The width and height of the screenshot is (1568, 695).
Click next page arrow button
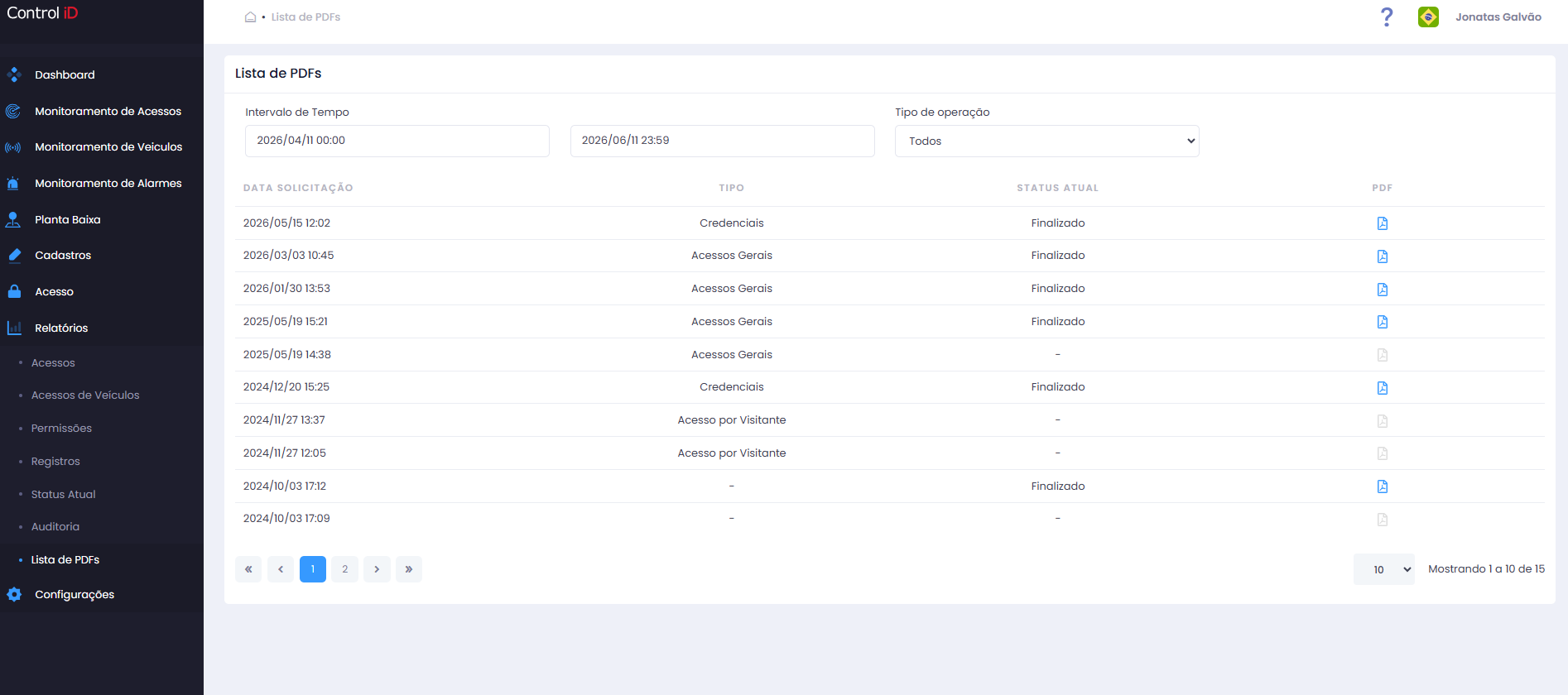pos(377,569)
